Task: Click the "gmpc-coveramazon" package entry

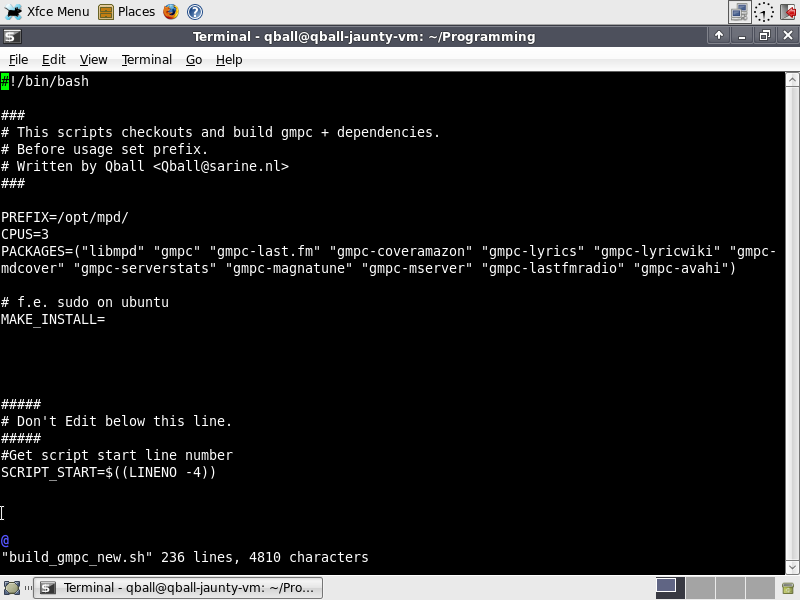Action: (x=401, y=252)
